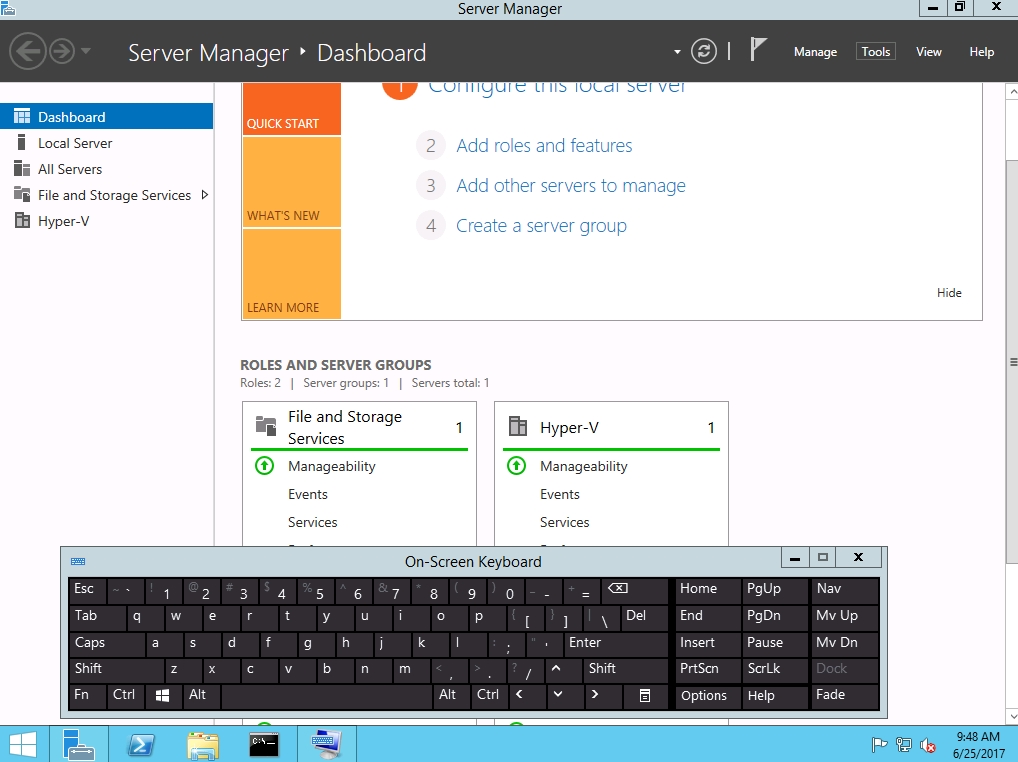This screenshot has height=762, width=1018.
Task: Open File Explorer from the taskbar
Action: 202,744
